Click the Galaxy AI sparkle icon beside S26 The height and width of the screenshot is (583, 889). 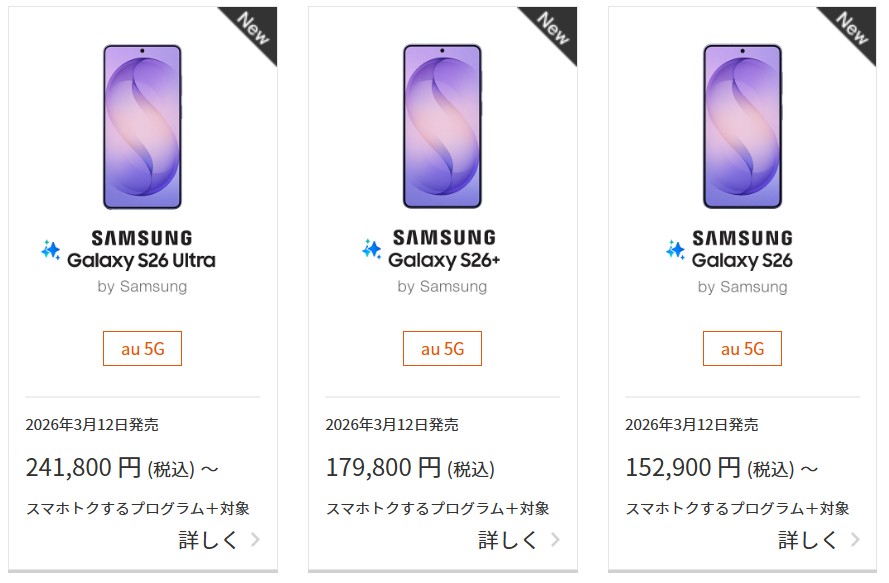[675, 250]
